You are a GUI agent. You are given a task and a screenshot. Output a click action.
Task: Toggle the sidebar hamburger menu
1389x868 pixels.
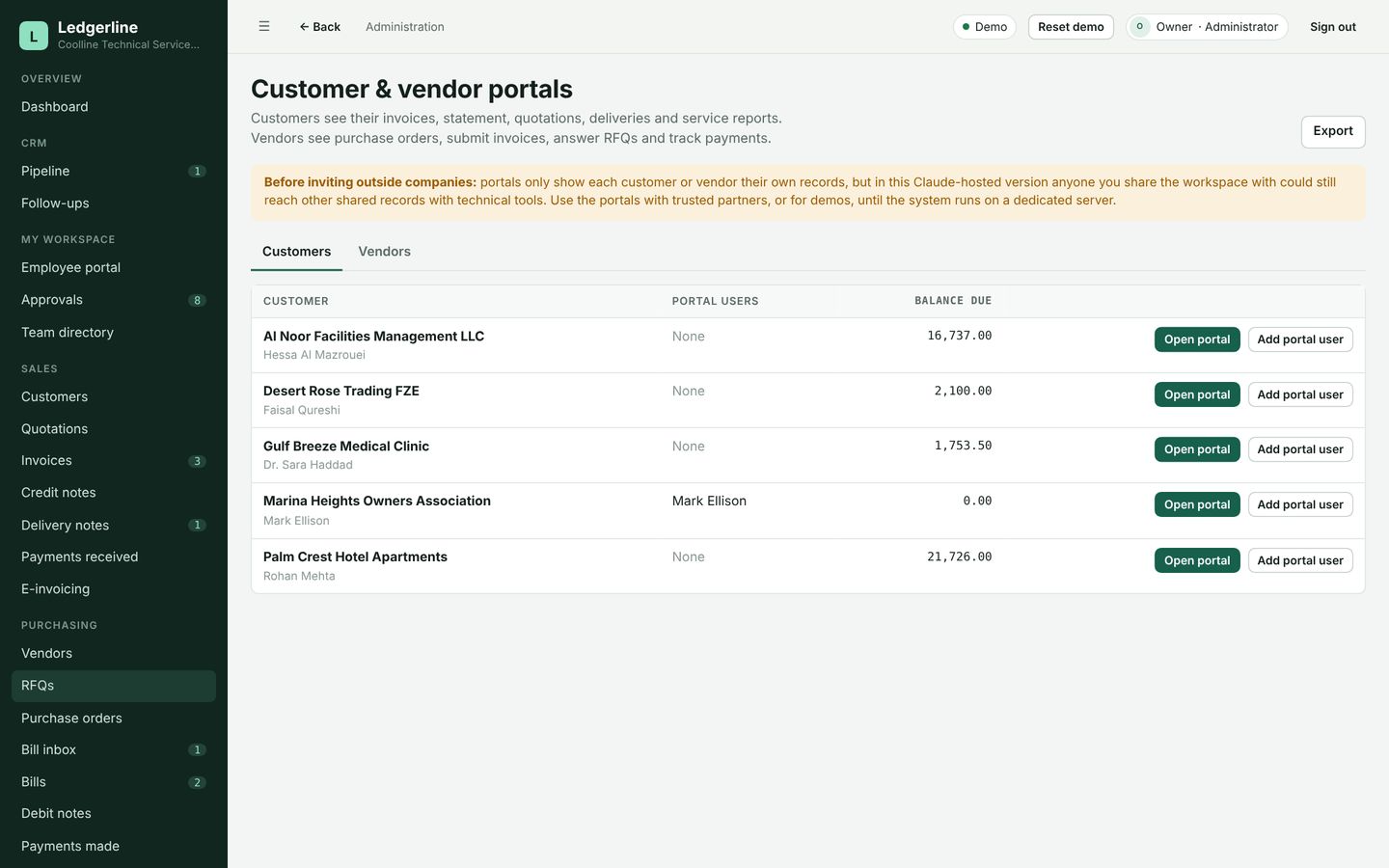(264, 27)
